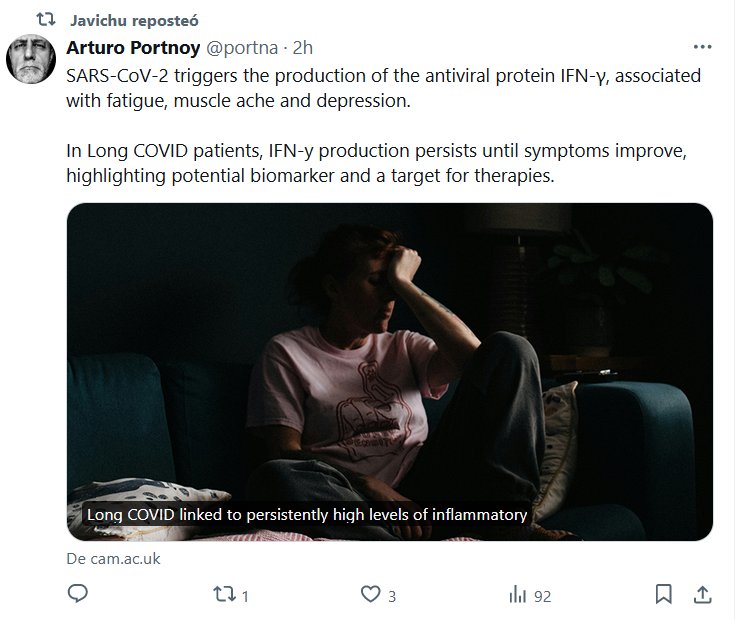746x620 pixels.
Task: Like the post with the heart icon
Action: 370,595
